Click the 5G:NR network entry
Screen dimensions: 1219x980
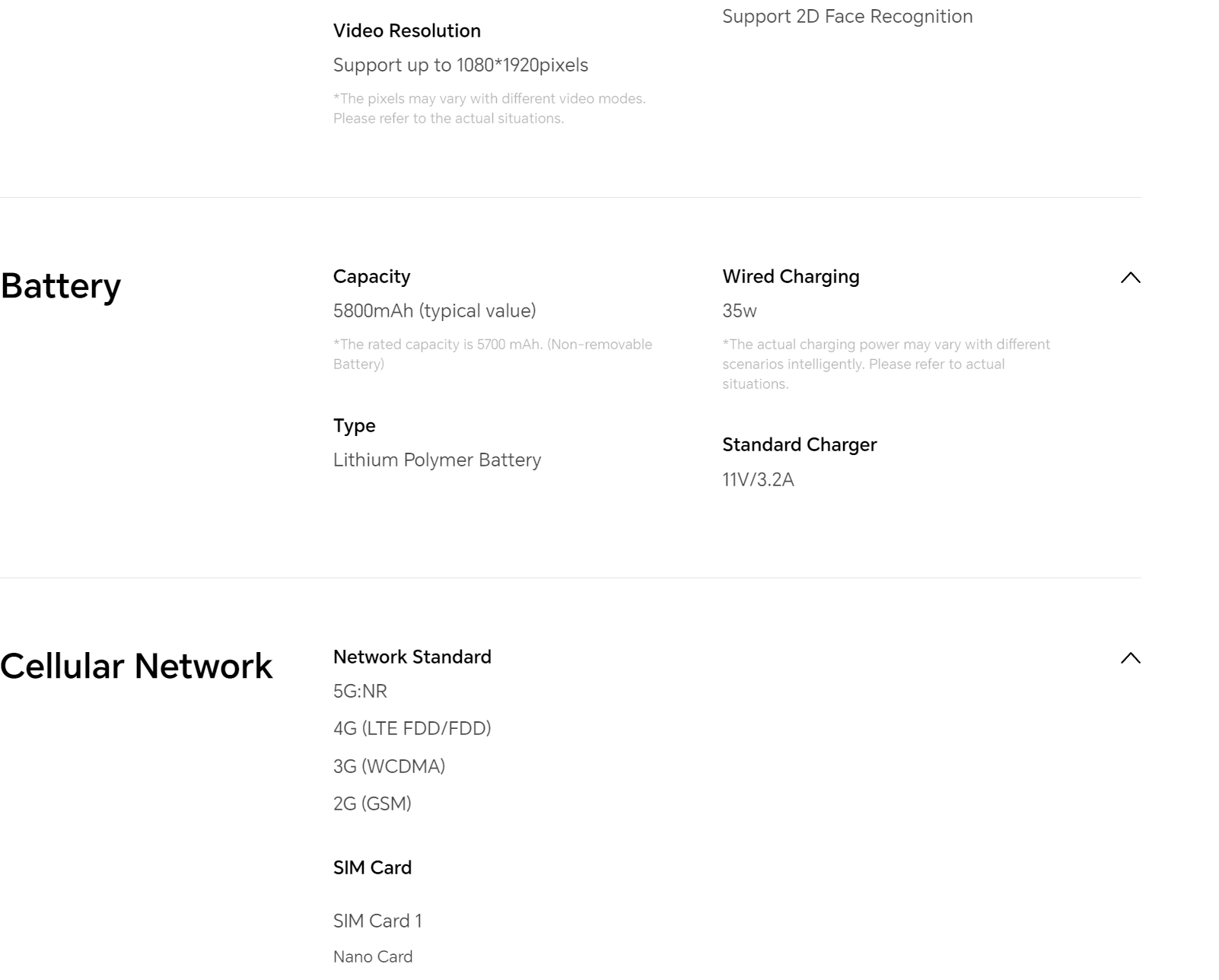click(360, 692)
